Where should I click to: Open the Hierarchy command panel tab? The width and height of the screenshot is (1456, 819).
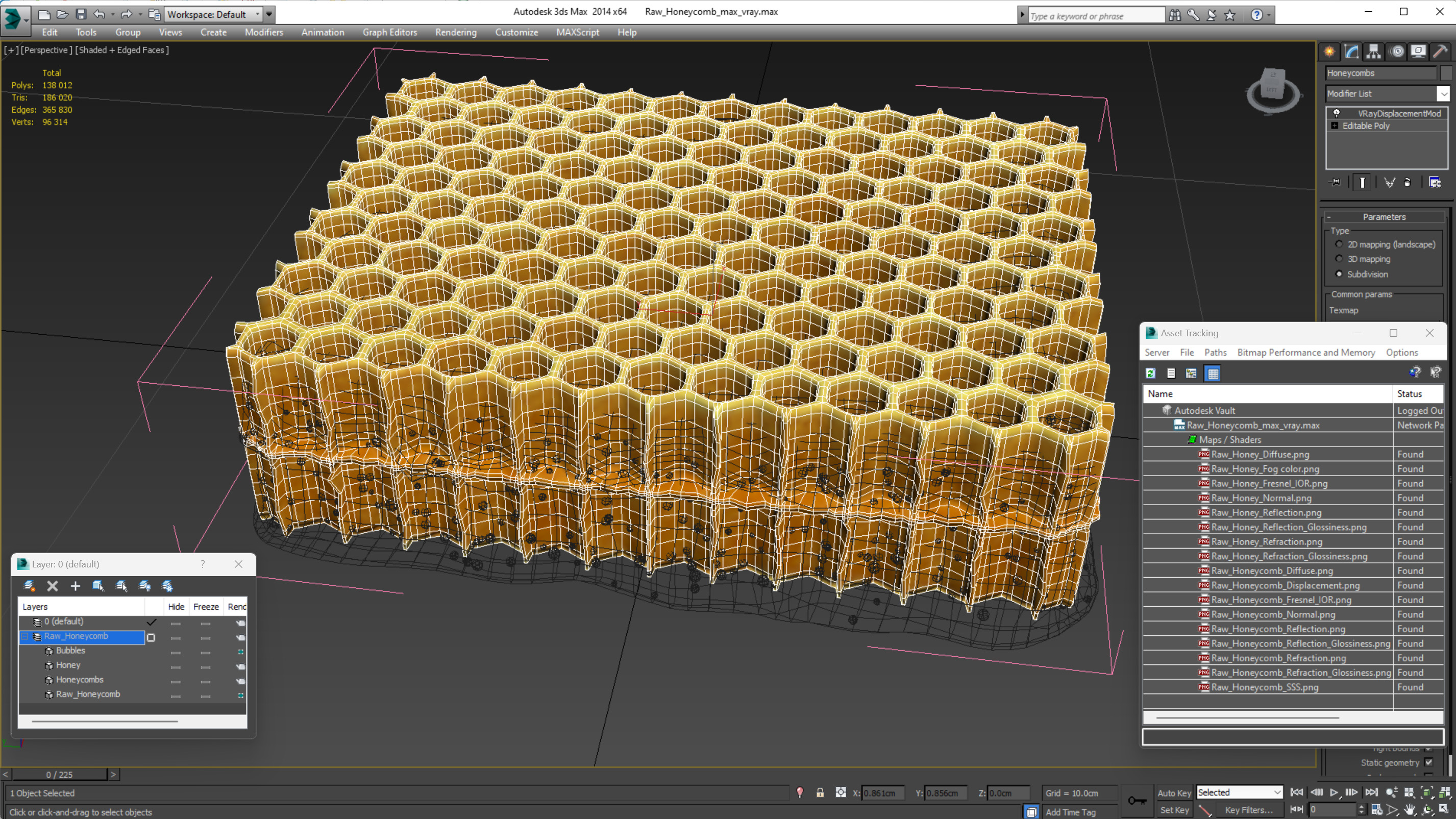1373,52
